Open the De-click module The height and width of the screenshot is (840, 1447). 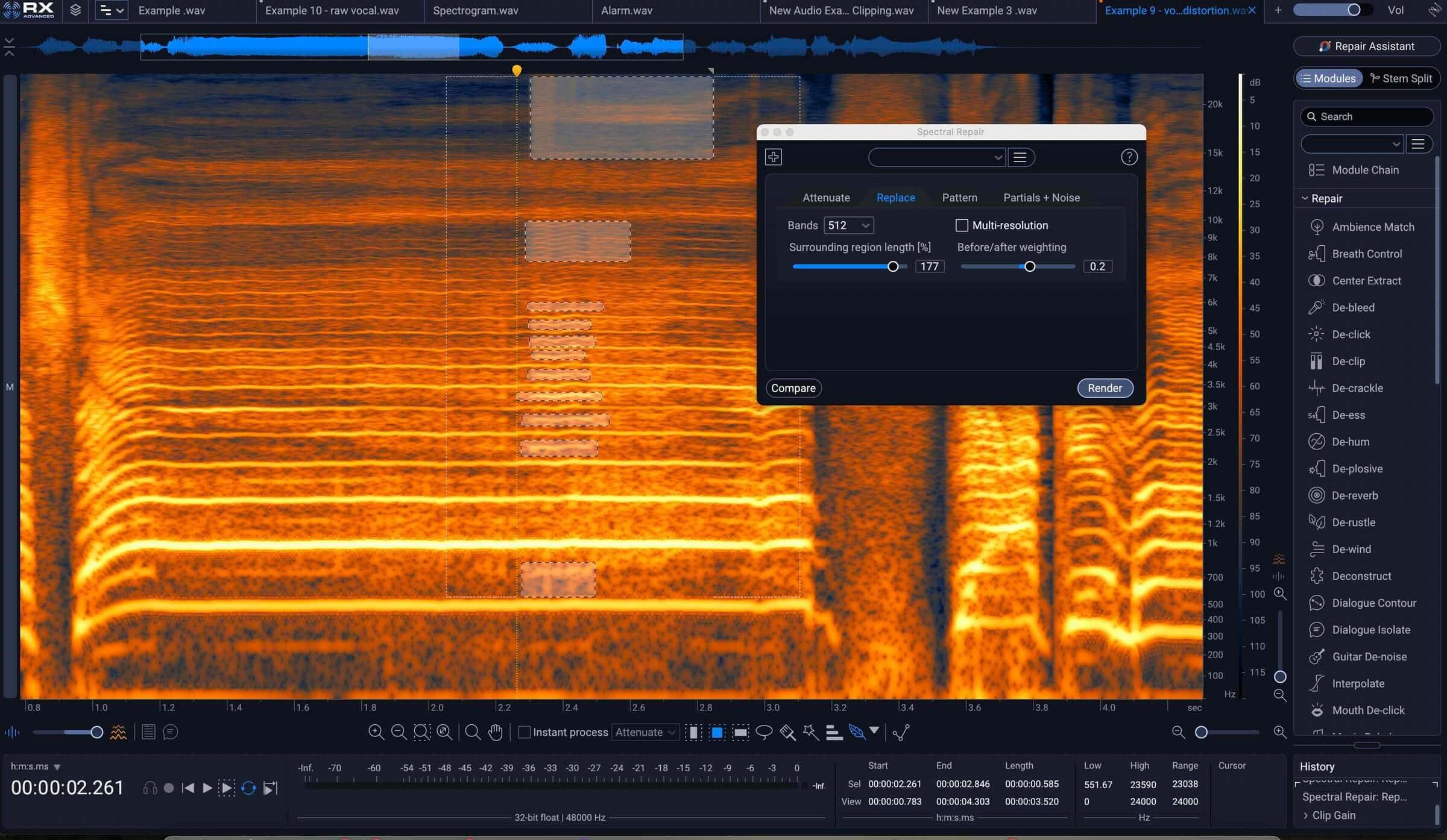(x=1351, y=334)
